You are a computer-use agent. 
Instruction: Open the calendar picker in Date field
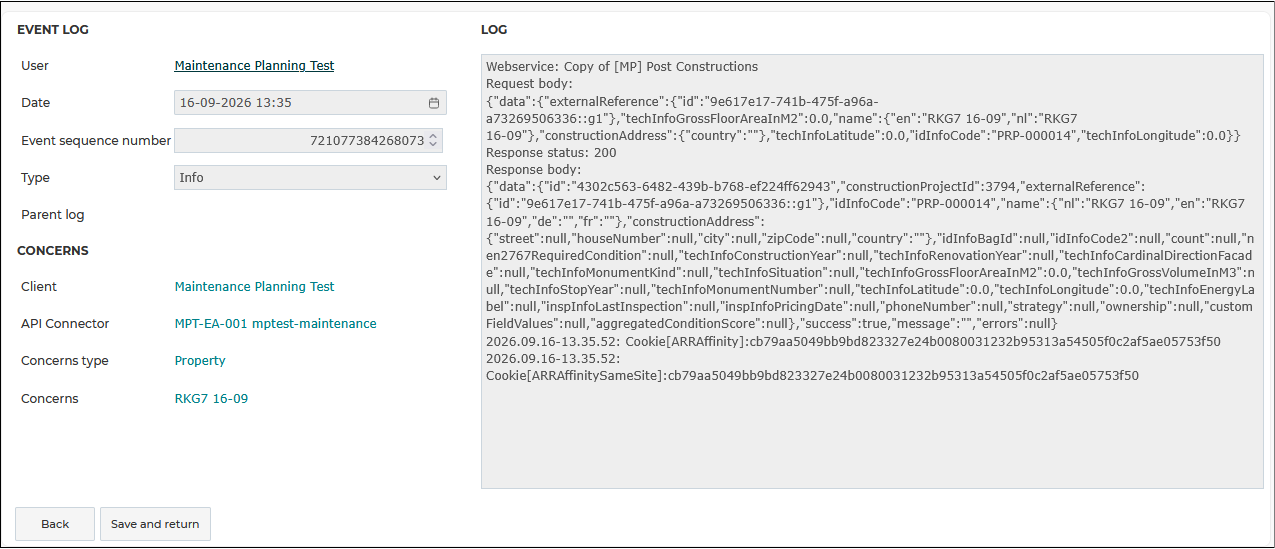click(x=434, y=103)
